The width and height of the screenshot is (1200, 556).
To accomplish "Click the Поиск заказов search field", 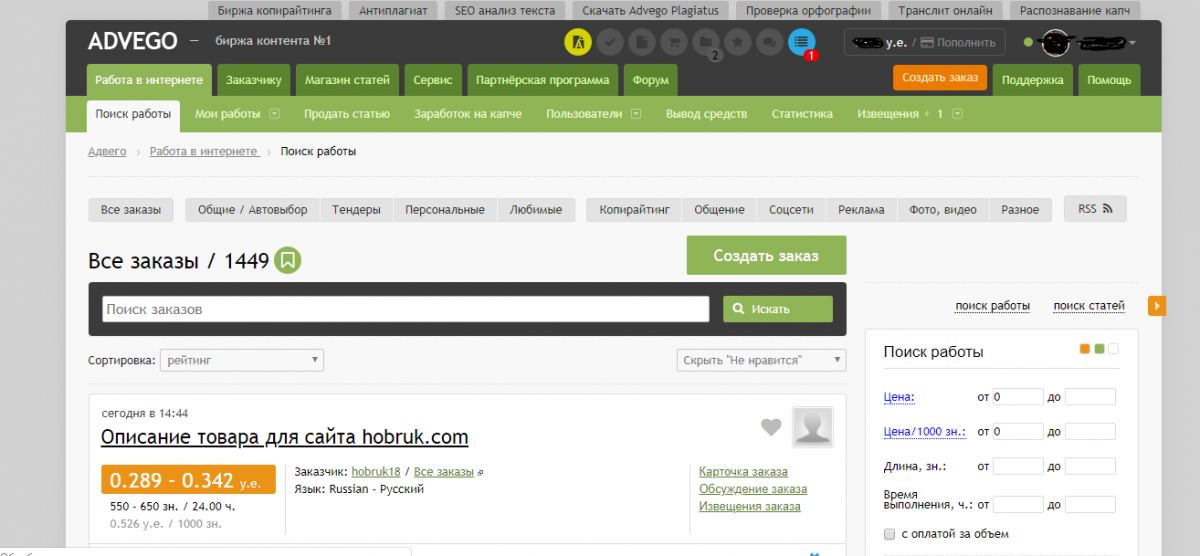I will click(406, 309).
